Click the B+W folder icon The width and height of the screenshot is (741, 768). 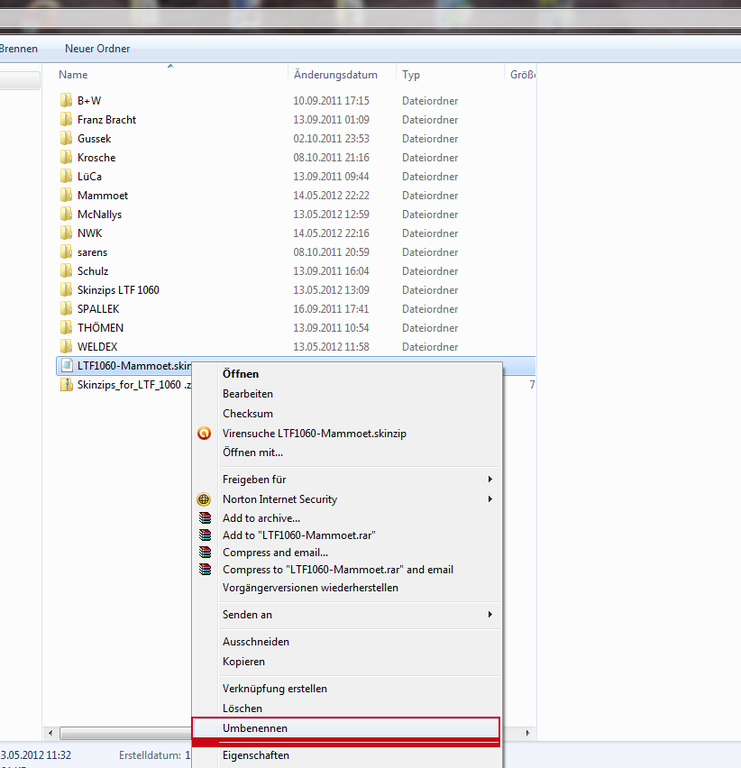[x=66, y=100]
